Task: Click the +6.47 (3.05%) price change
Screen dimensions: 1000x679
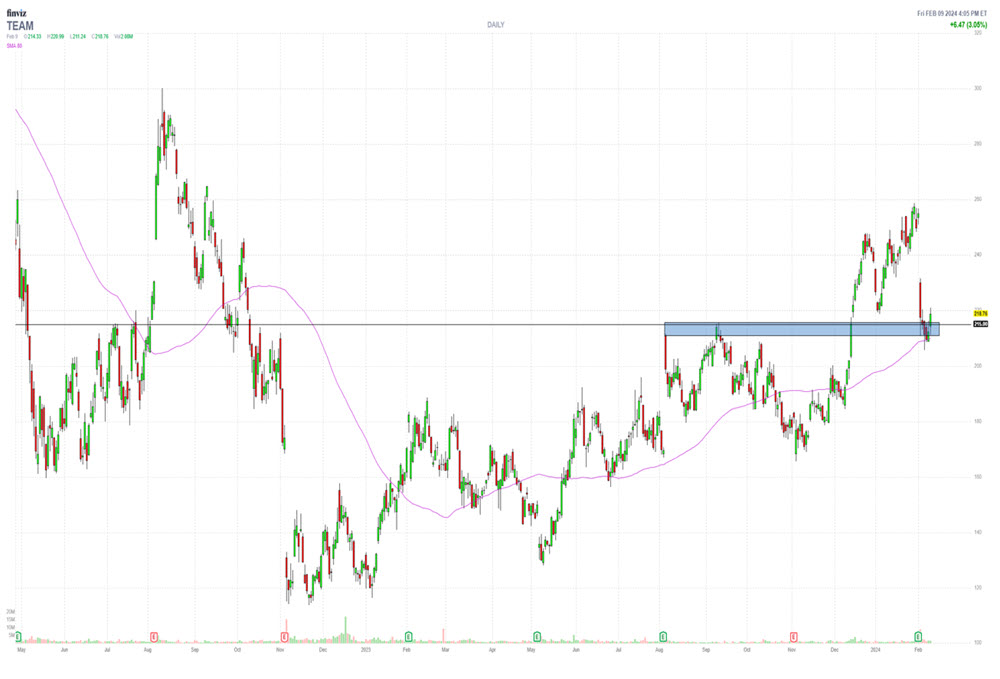Action: 965,24
